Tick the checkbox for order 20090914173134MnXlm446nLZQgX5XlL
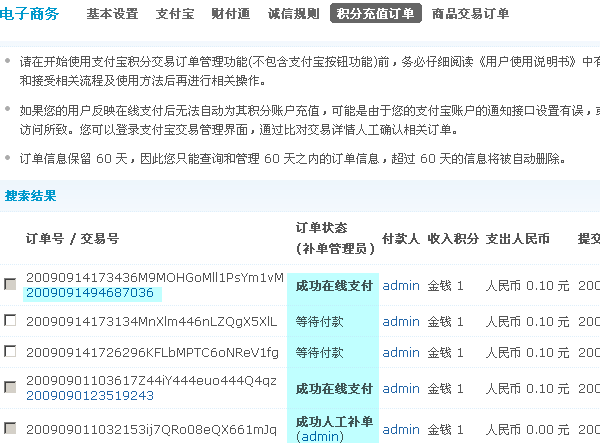This screenshot has height=446, width=600. pos(10,320)
